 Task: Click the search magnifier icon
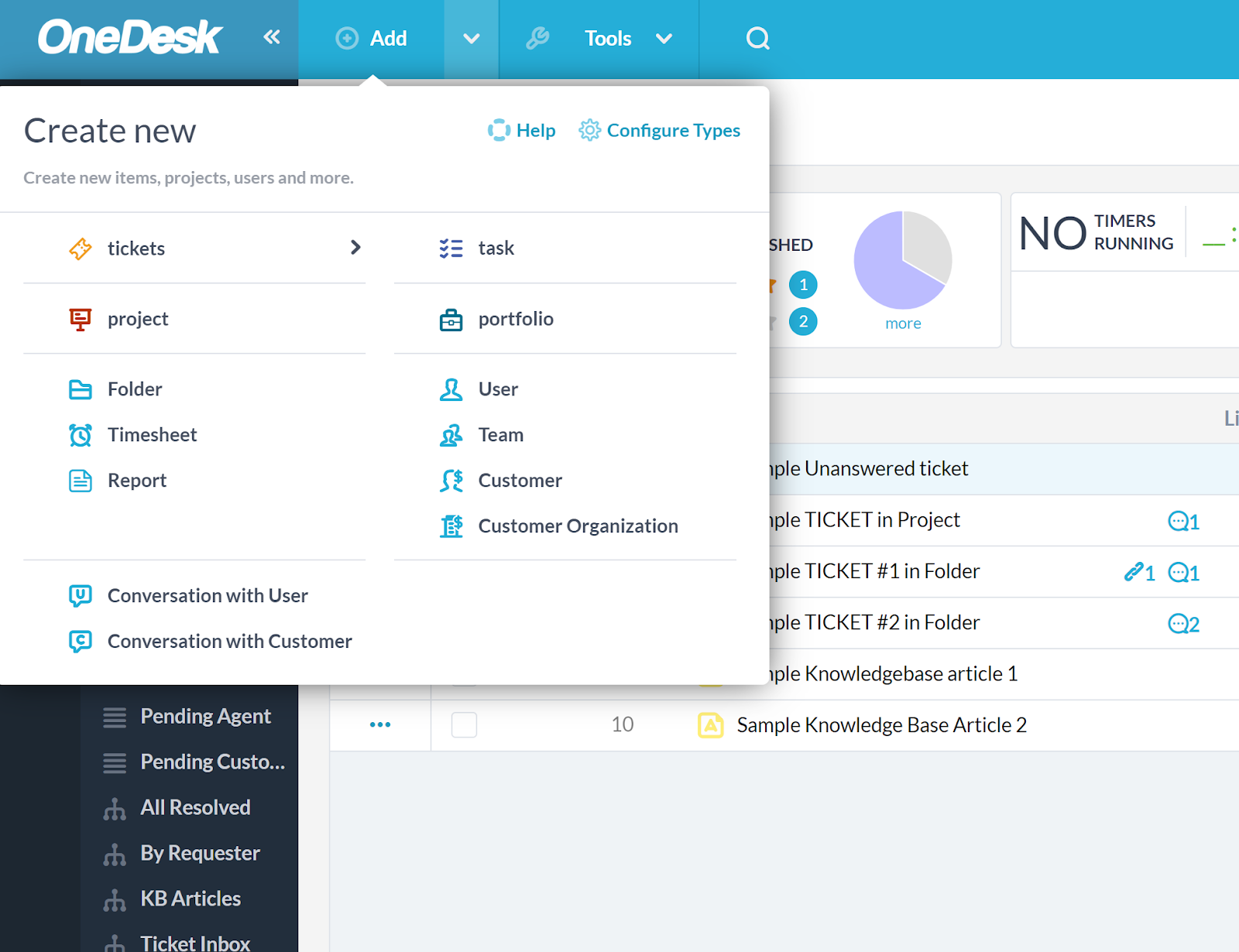coord(757,39)
